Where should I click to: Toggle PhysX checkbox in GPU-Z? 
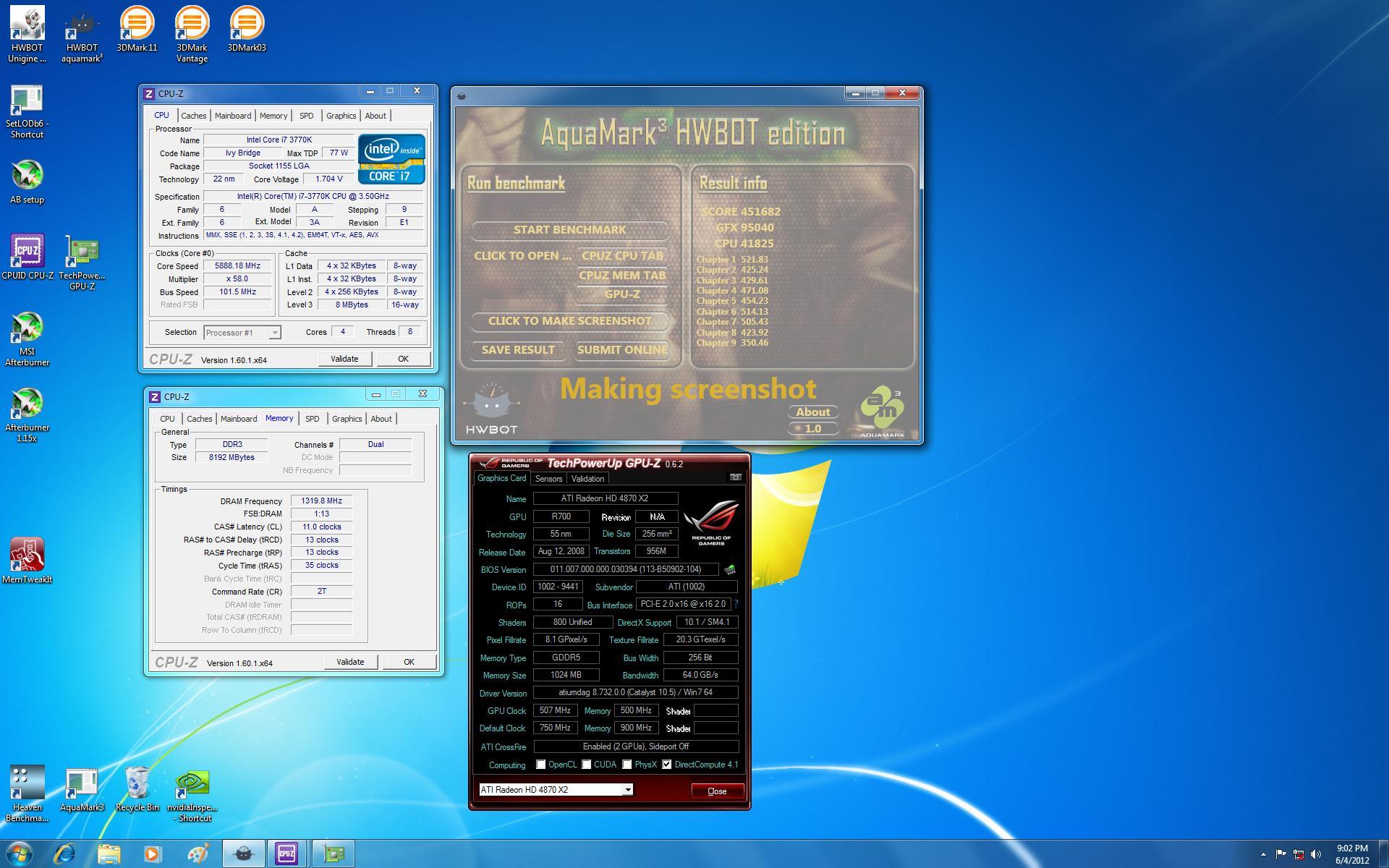627,765
